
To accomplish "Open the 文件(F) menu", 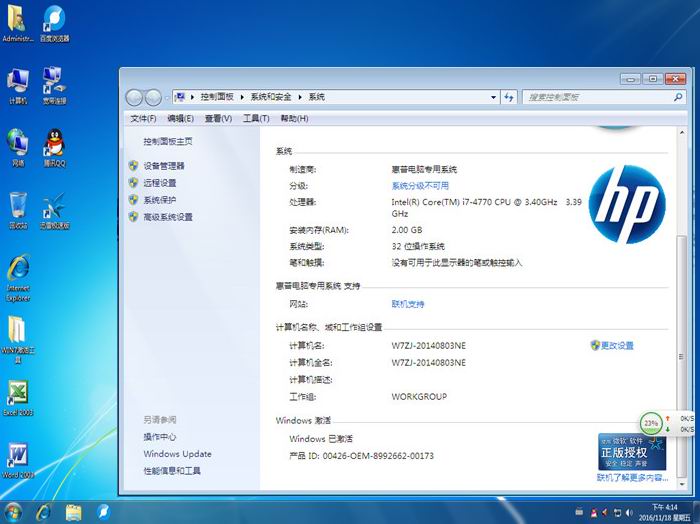I will click(144, 118).
